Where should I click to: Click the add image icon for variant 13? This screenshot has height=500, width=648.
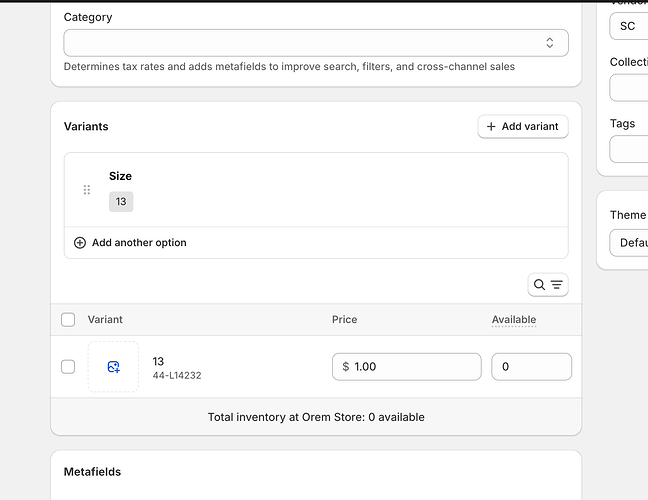[113, 367]
